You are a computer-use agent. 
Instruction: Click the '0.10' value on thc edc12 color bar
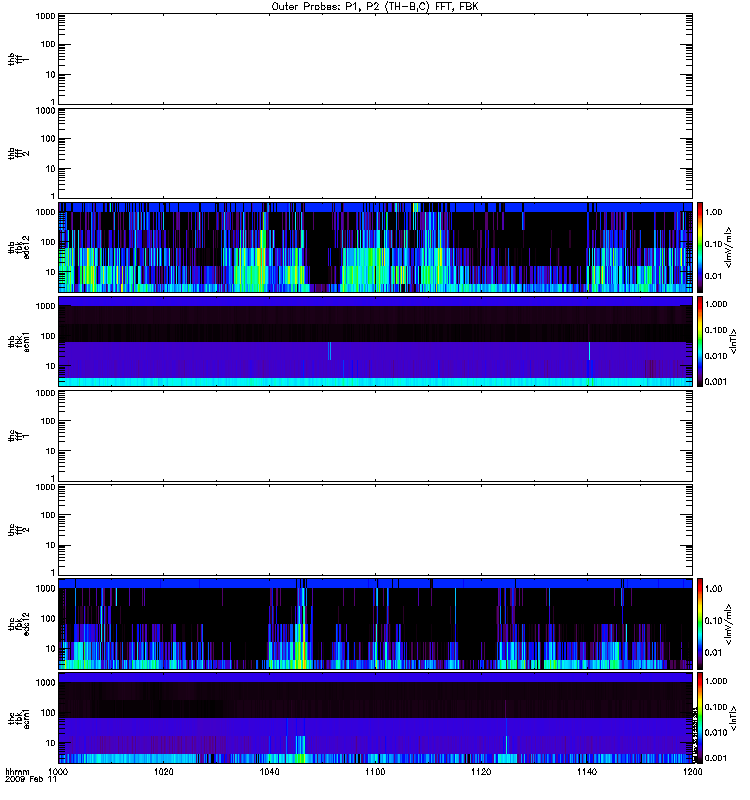pyautogui.click(x=713, y=621)
